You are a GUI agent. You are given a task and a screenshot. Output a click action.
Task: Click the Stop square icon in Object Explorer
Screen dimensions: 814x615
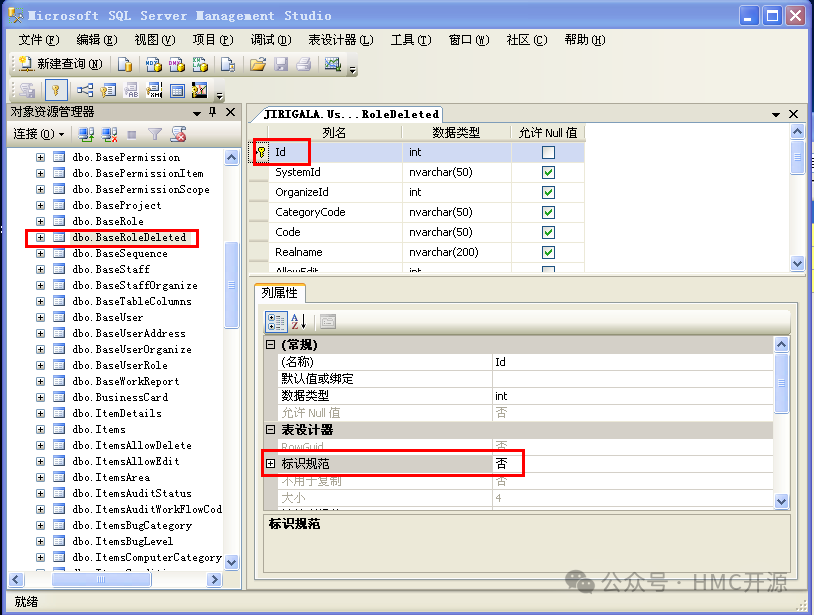coord(132,134)
